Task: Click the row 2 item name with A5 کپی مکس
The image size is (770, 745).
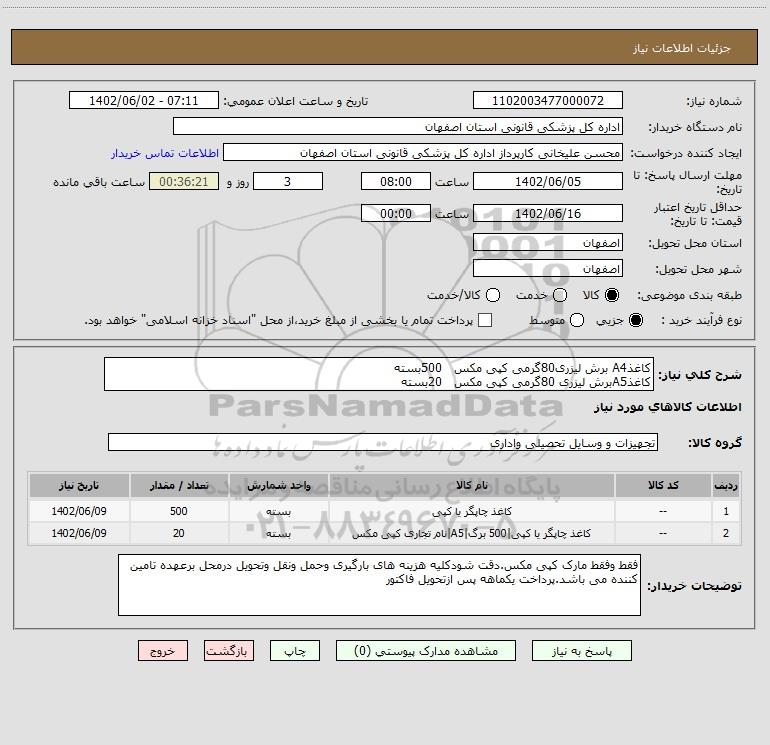Action: point(471,533)
